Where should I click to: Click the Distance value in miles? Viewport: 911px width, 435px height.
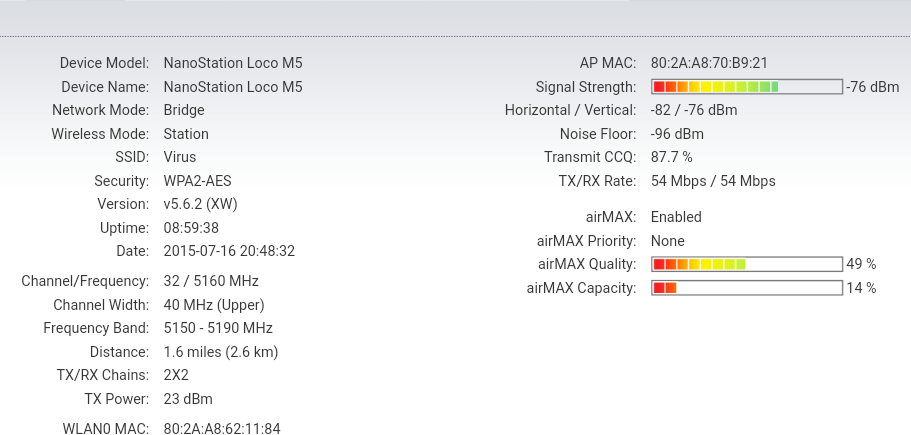pos(220,352)
